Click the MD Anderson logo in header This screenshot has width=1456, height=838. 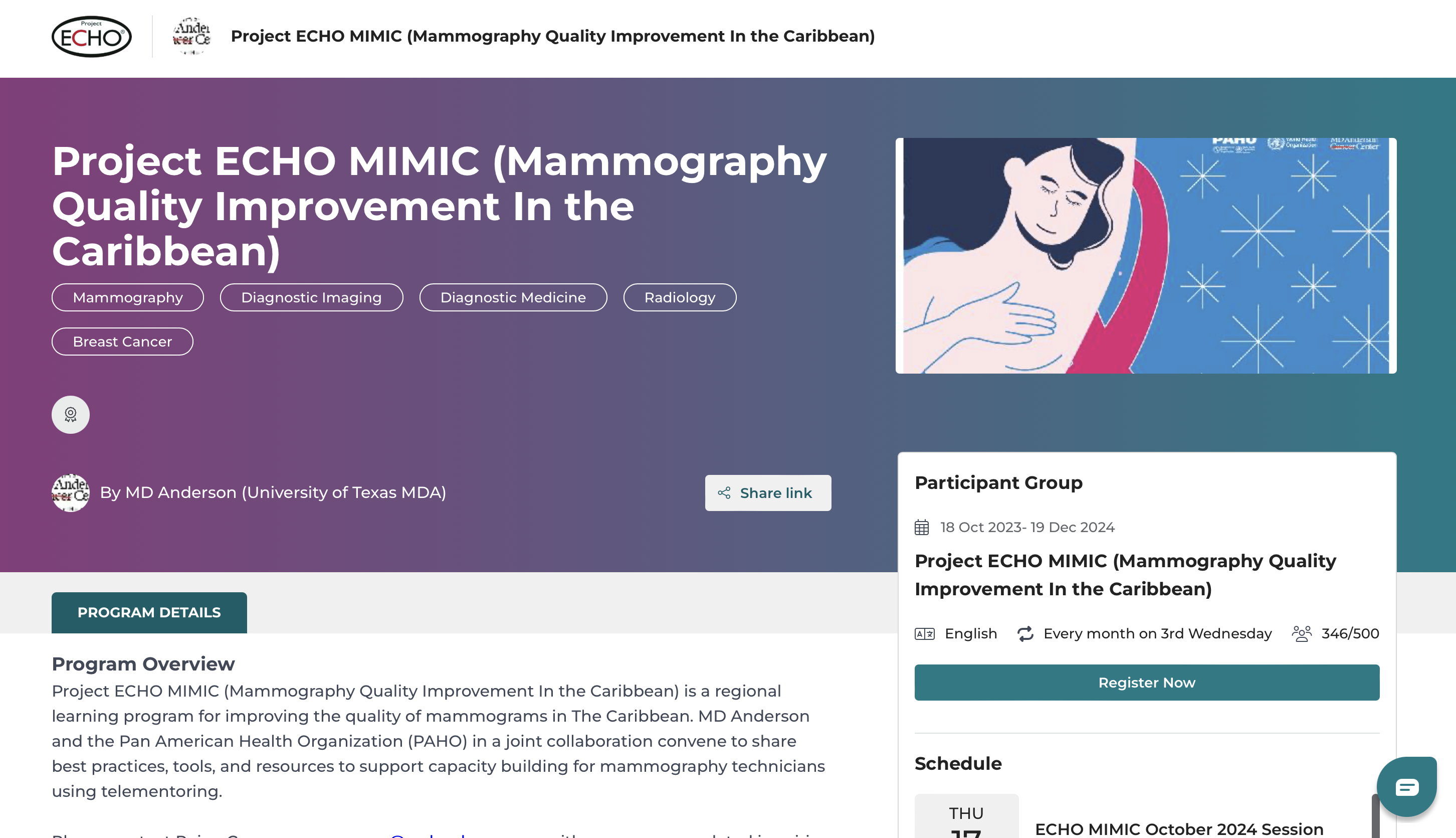(x=191, y=36)
